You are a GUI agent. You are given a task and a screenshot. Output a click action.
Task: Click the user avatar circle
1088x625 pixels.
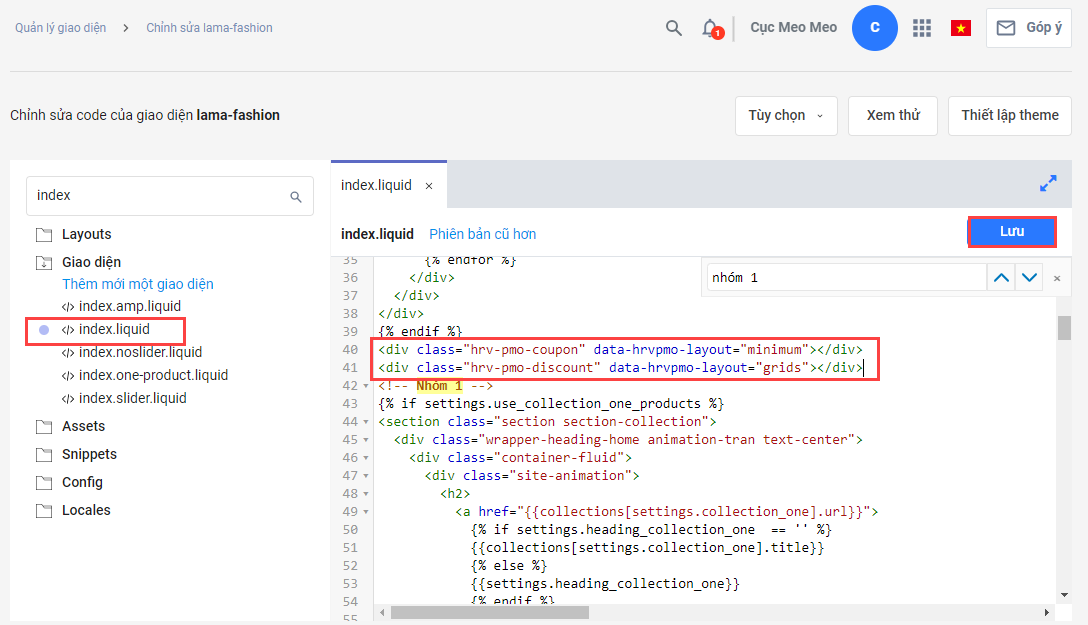click(875, 28)
